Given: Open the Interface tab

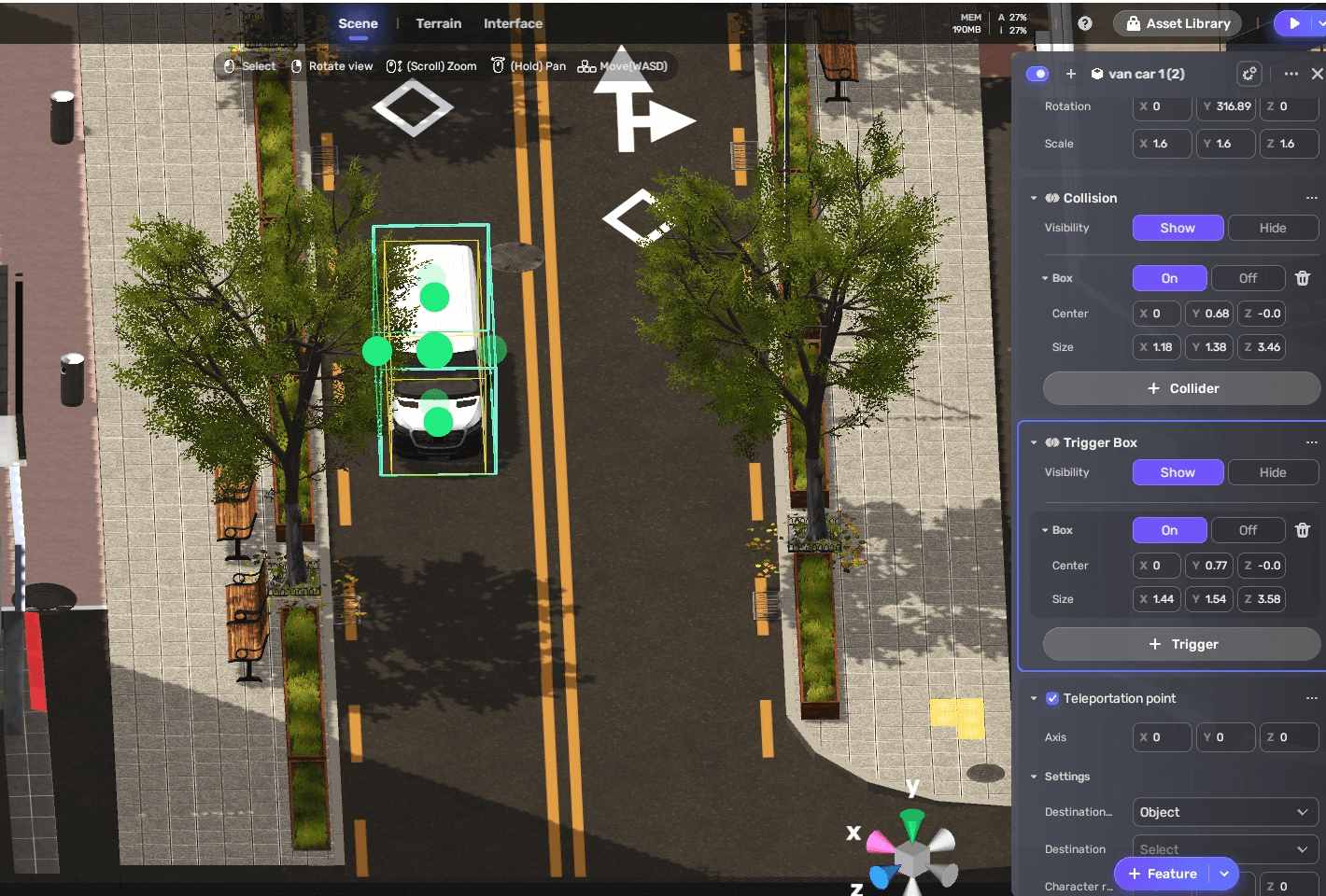Looking at the screenshot, I should (513, 23).
